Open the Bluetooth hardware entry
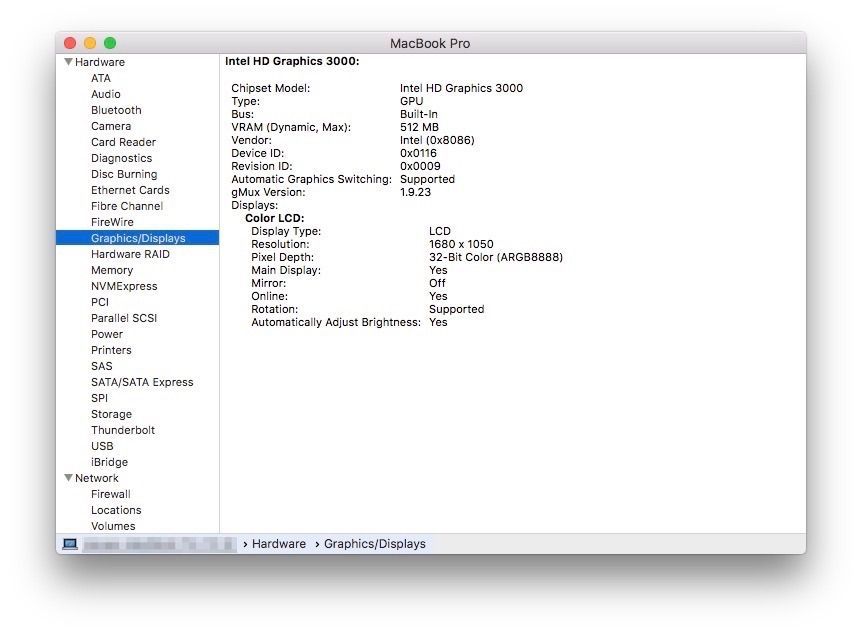862x634 pixels. (116, 110)
